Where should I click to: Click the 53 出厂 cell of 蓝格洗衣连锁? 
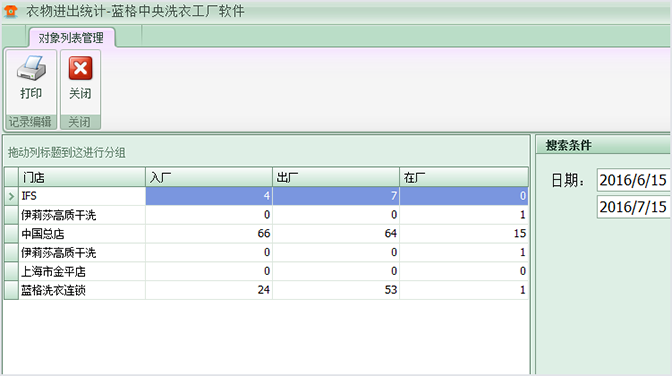pyautogui.click(x=336, y=290)
